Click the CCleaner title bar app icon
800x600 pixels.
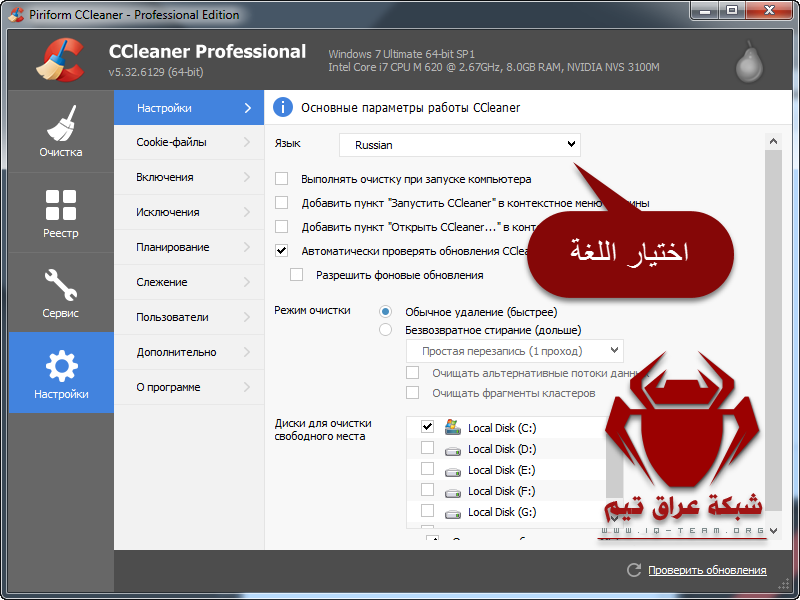(x=16, y=14)
